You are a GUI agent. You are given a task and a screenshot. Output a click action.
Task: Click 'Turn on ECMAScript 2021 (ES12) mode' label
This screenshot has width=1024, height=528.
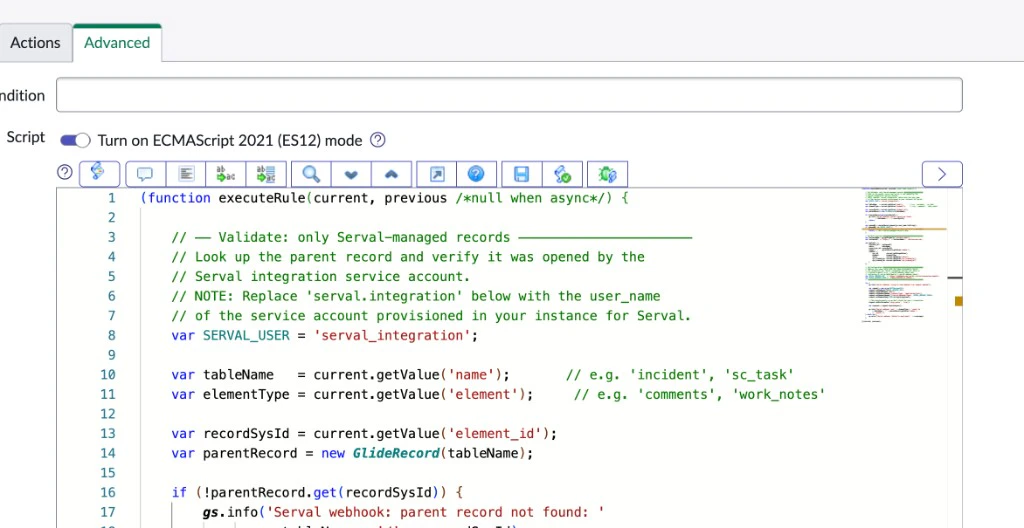(230, 140)
